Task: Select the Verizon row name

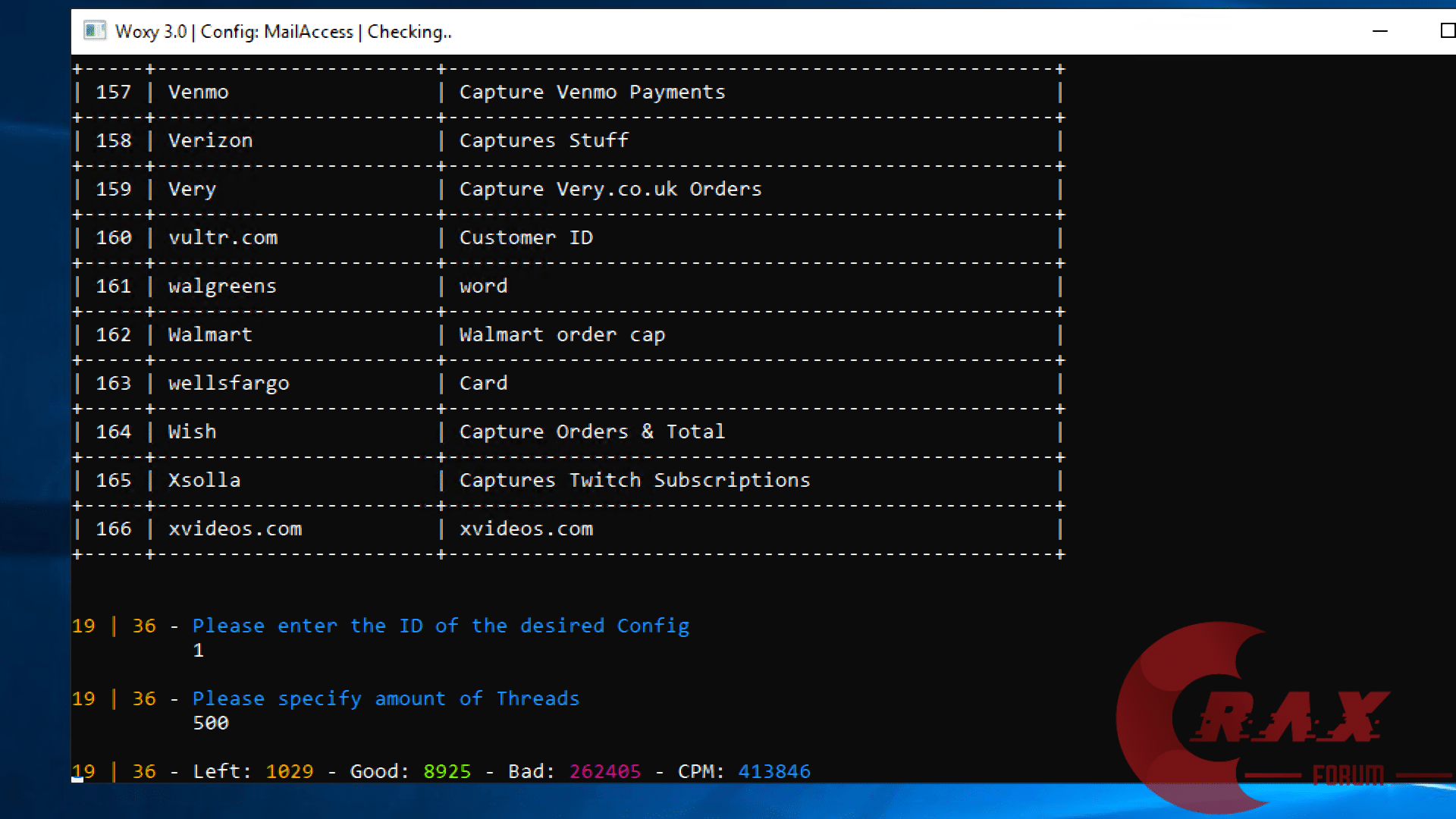Action: pos(210,141)
